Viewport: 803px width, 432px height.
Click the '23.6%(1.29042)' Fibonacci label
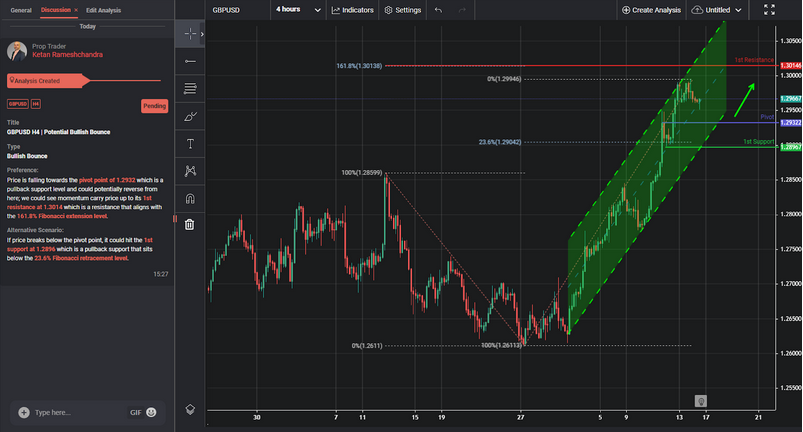(500, 142)
